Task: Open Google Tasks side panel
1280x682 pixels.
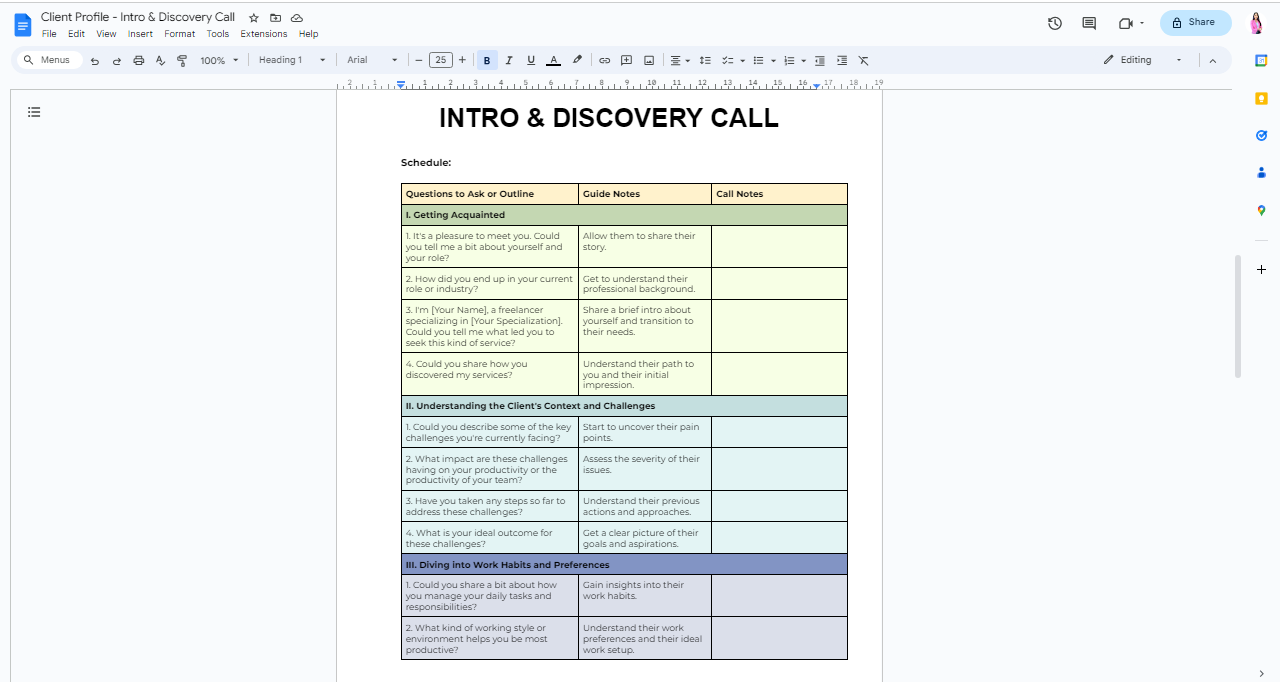Action: click(1261, 135)
